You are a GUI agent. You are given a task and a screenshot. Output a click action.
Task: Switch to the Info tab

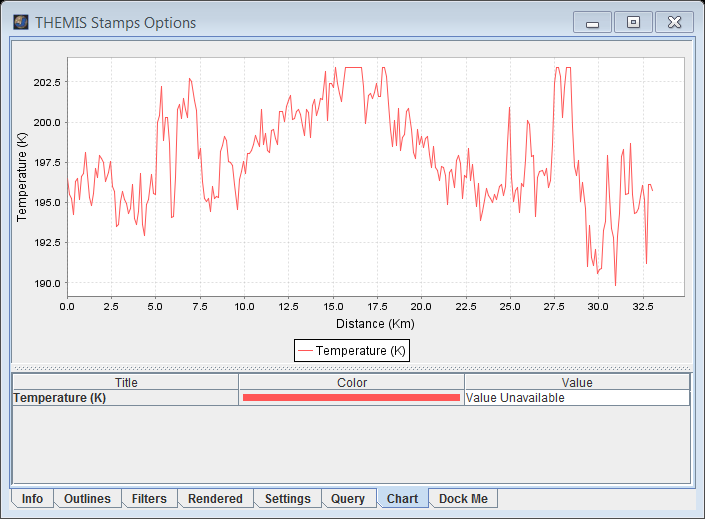click(32, 498)
